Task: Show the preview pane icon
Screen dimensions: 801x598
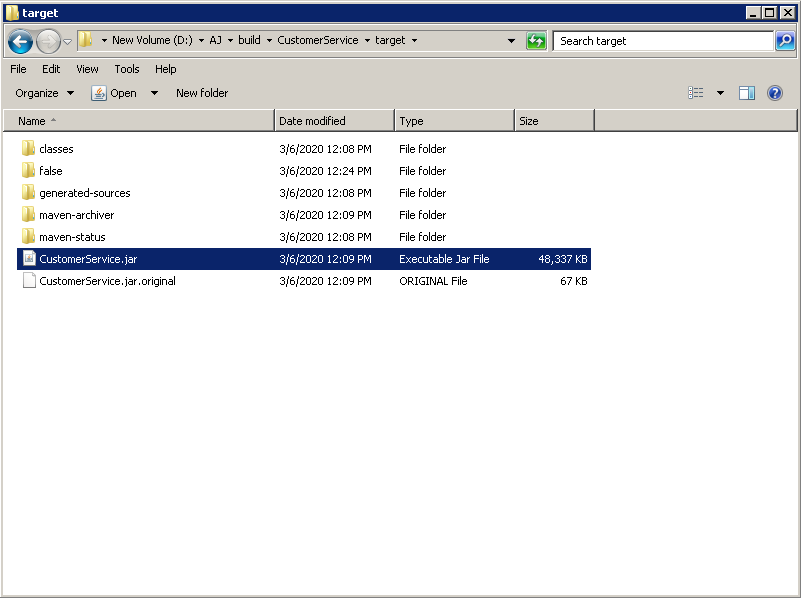Action: (x=747, y=93)
